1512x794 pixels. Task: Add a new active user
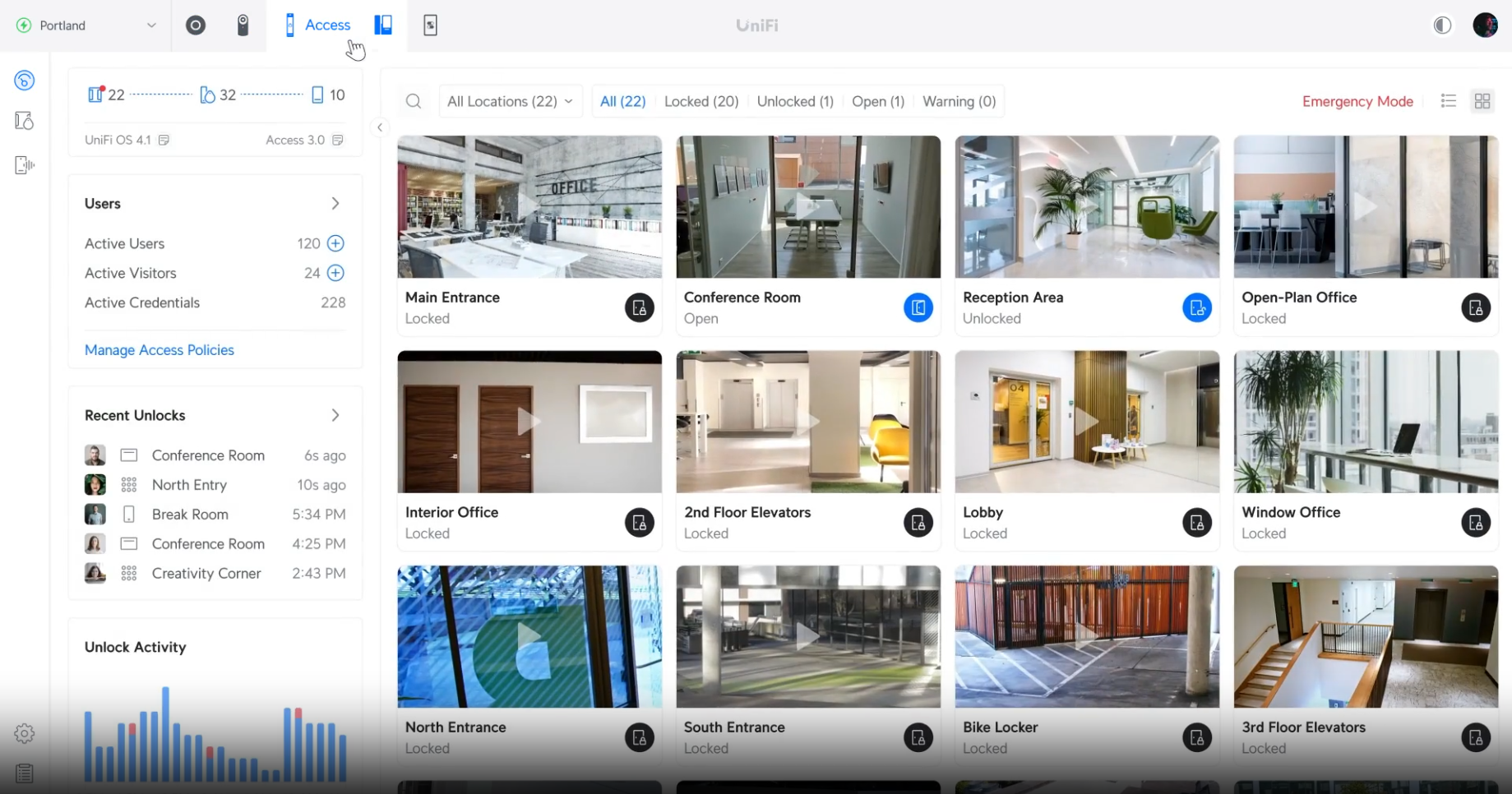pos(335,243)
